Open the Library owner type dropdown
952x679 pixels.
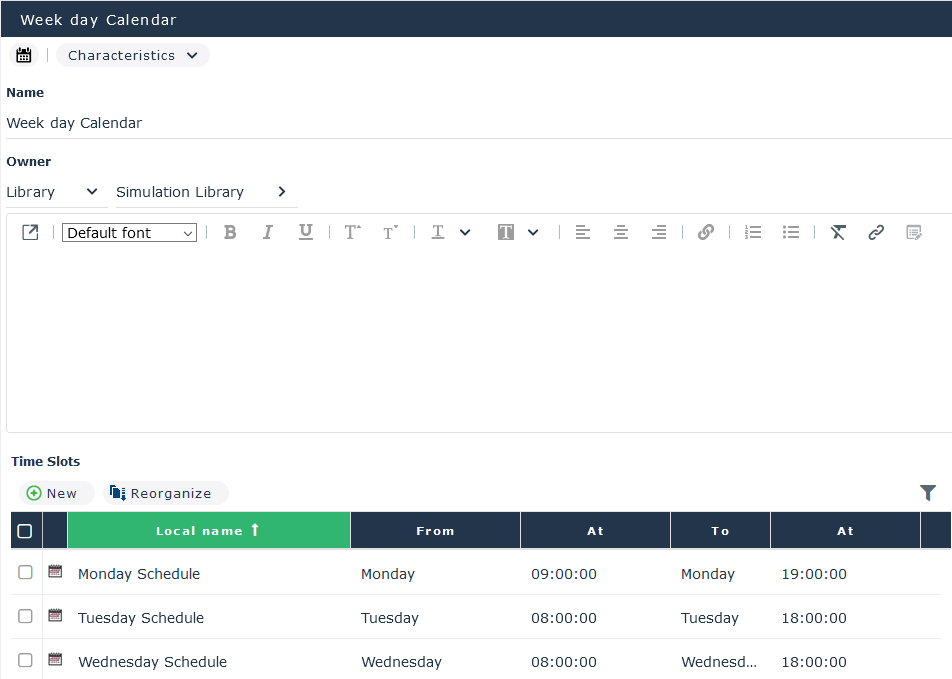coord(54,192)
